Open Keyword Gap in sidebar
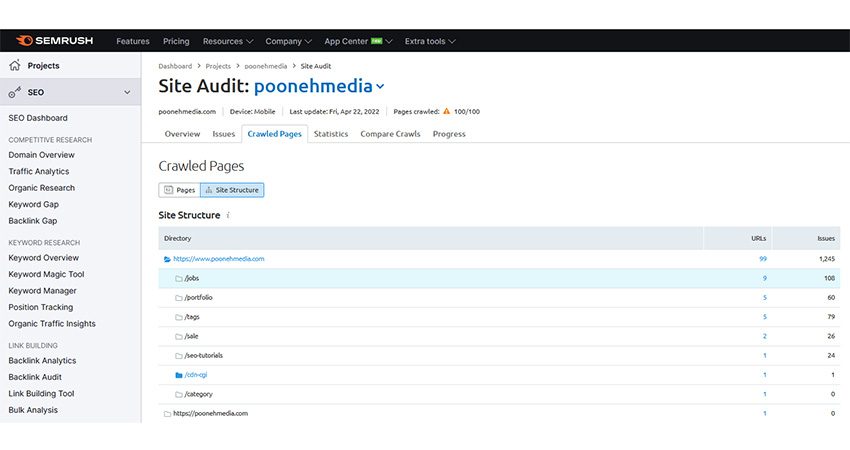Viewport: 850px width, 450px height. coord(34,204)
